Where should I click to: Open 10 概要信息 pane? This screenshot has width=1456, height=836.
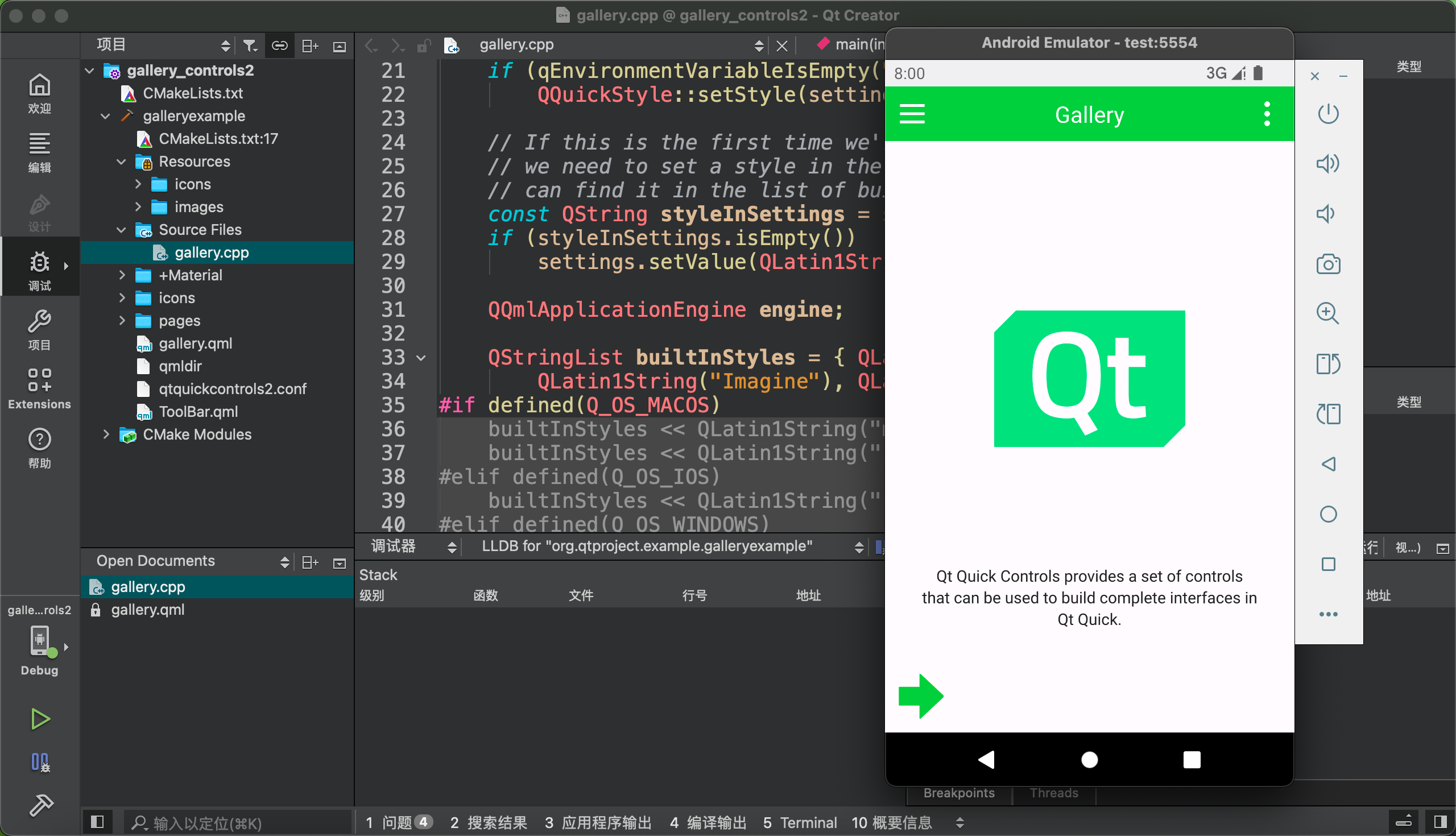coord(892,822)
